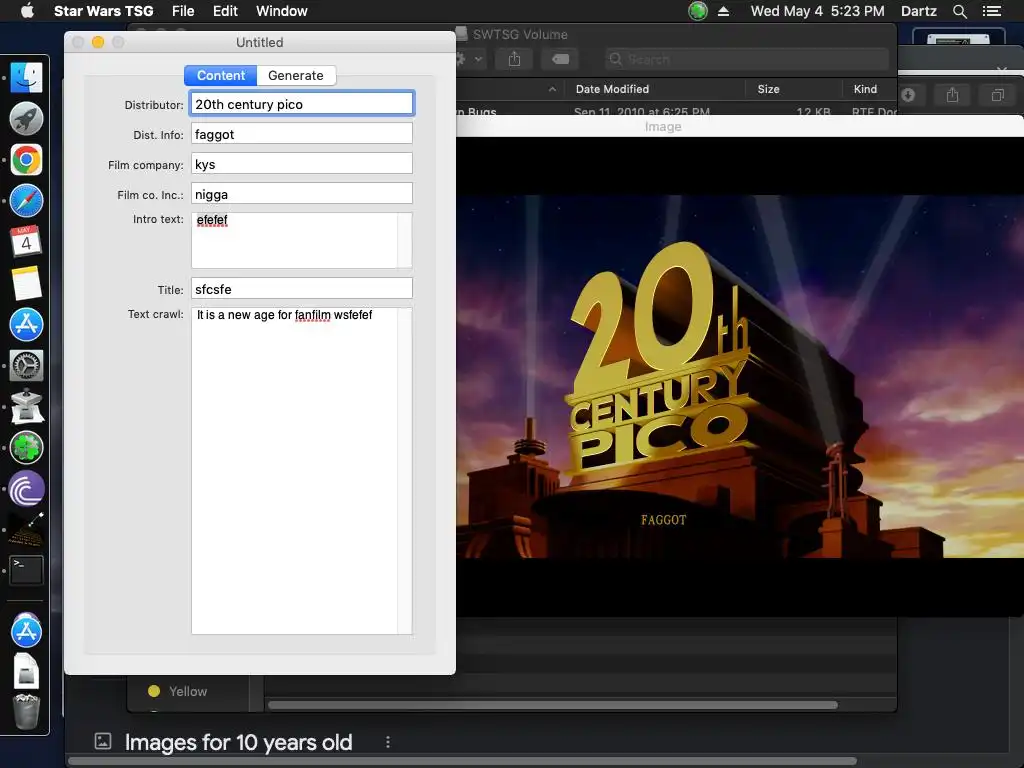The width and height of the screenshot is (1024, 768).
Task: Sort by the Size column in Finder
Action: [x=768, y=89]
